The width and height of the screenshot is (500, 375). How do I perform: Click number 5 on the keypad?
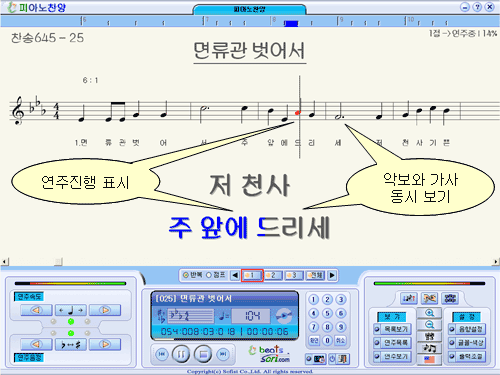(x=327, y=313)
